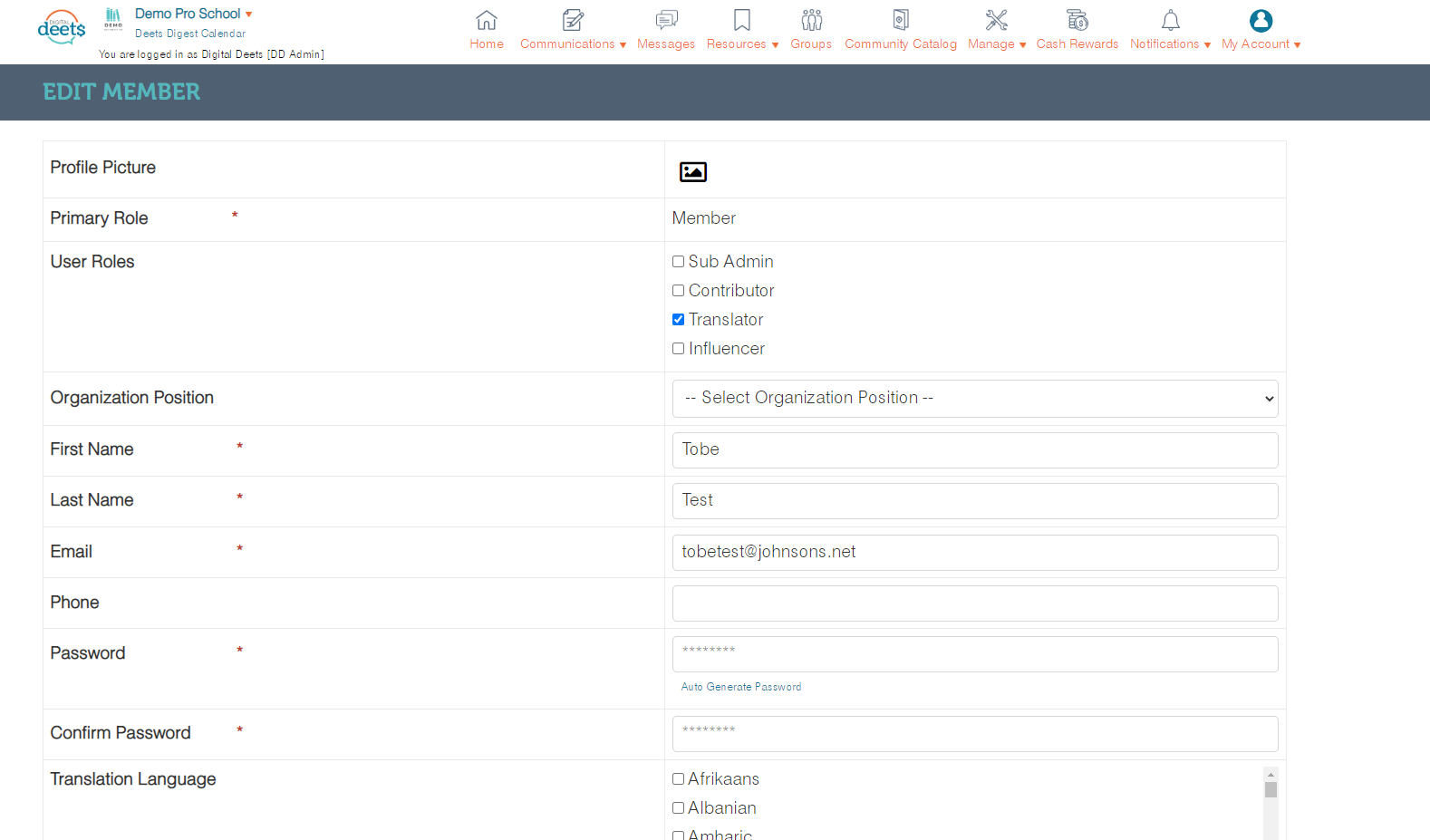The width and height of the screenshot is (1430, 840).
Task: Click the 'Member' primary role value text
Action: pyautogui.click(x=704, y=218)
